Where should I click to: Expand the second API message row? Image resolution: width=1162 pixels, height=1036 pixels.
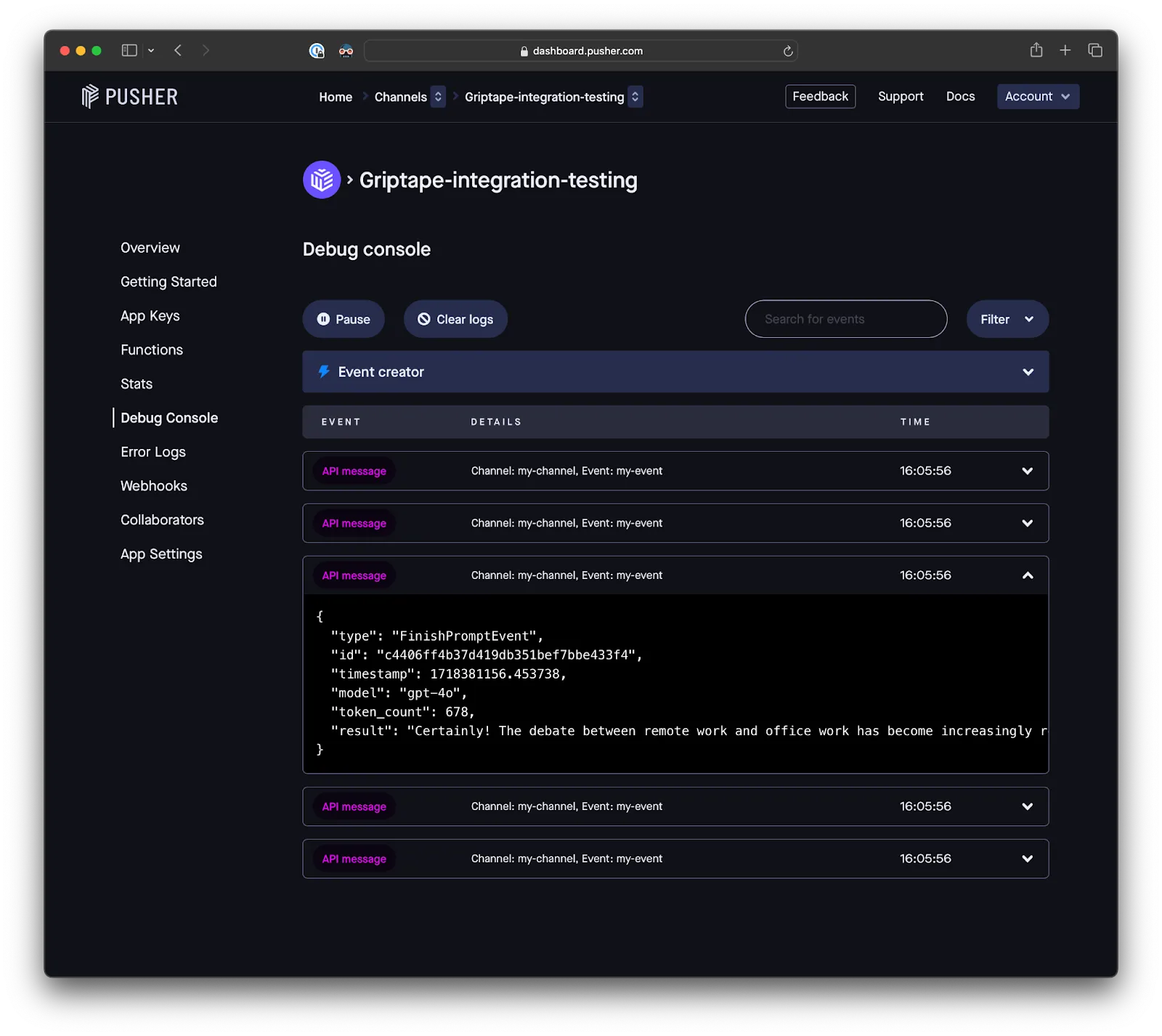pyautogui.click(x=675, y=523)
